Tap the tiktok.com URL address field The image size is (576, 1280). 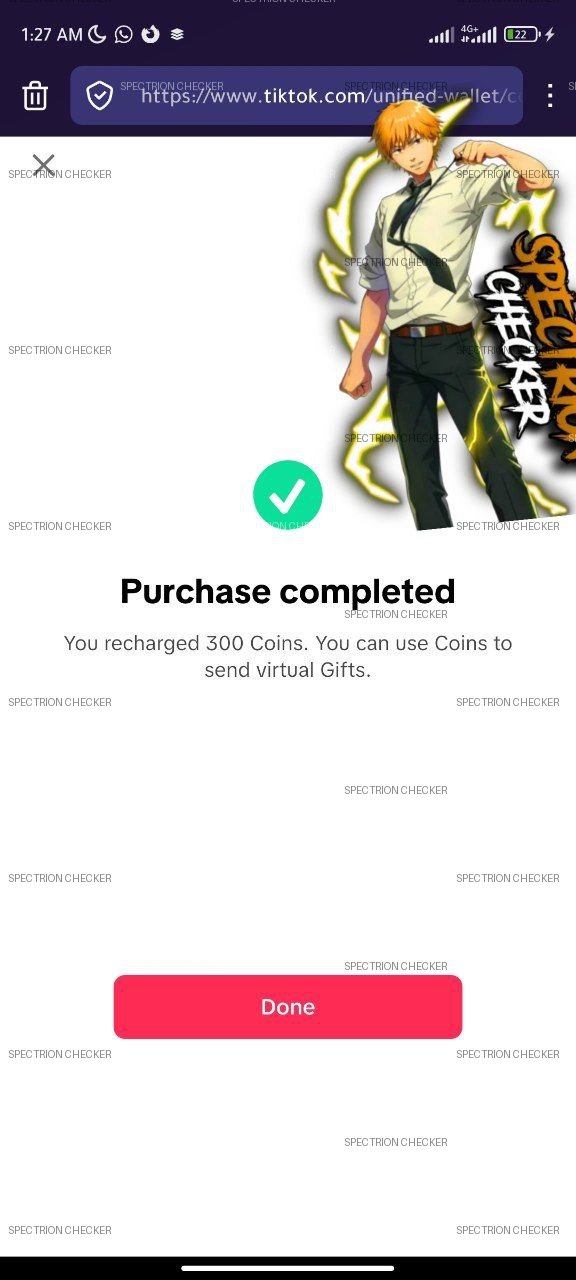[x=297, y=96]
